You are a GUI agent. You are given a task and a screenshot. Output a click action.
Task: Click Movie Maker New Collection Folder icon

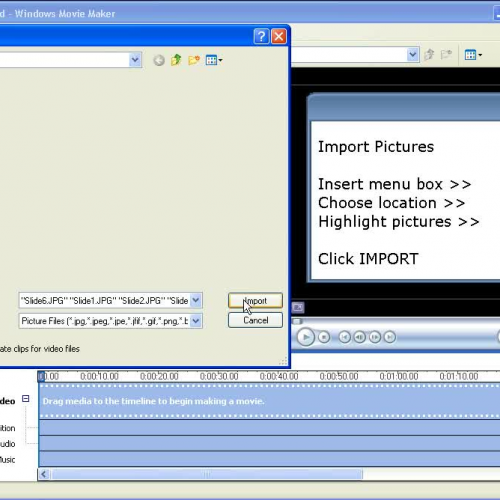[446, 54]
